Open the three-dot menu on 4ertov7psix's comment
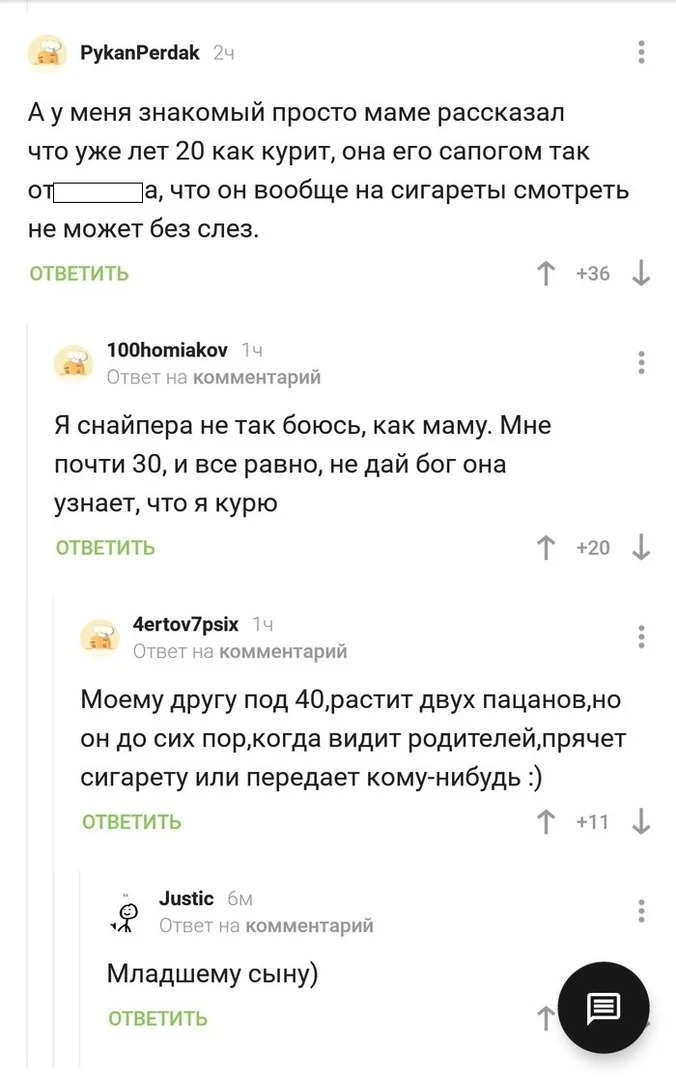This screenshot has height=1080, width=676. (x=641, y=638)
